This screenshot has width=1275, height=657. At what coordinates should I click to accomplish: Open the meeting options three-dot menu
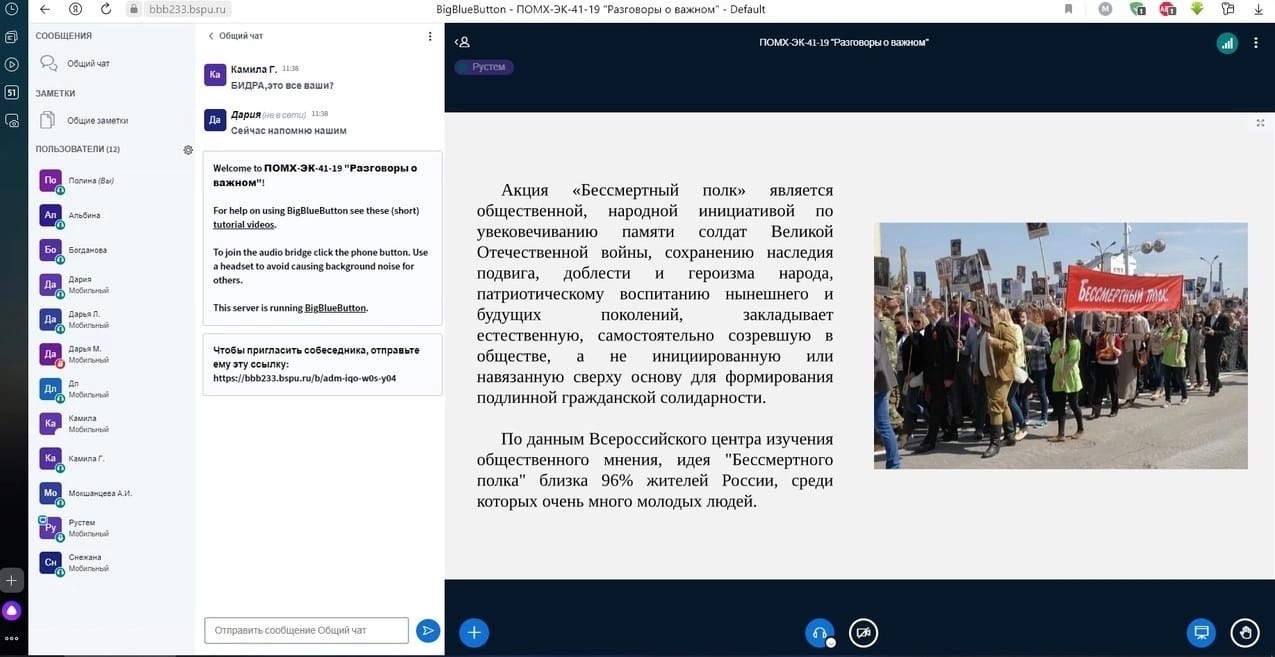coord(1258,43)
